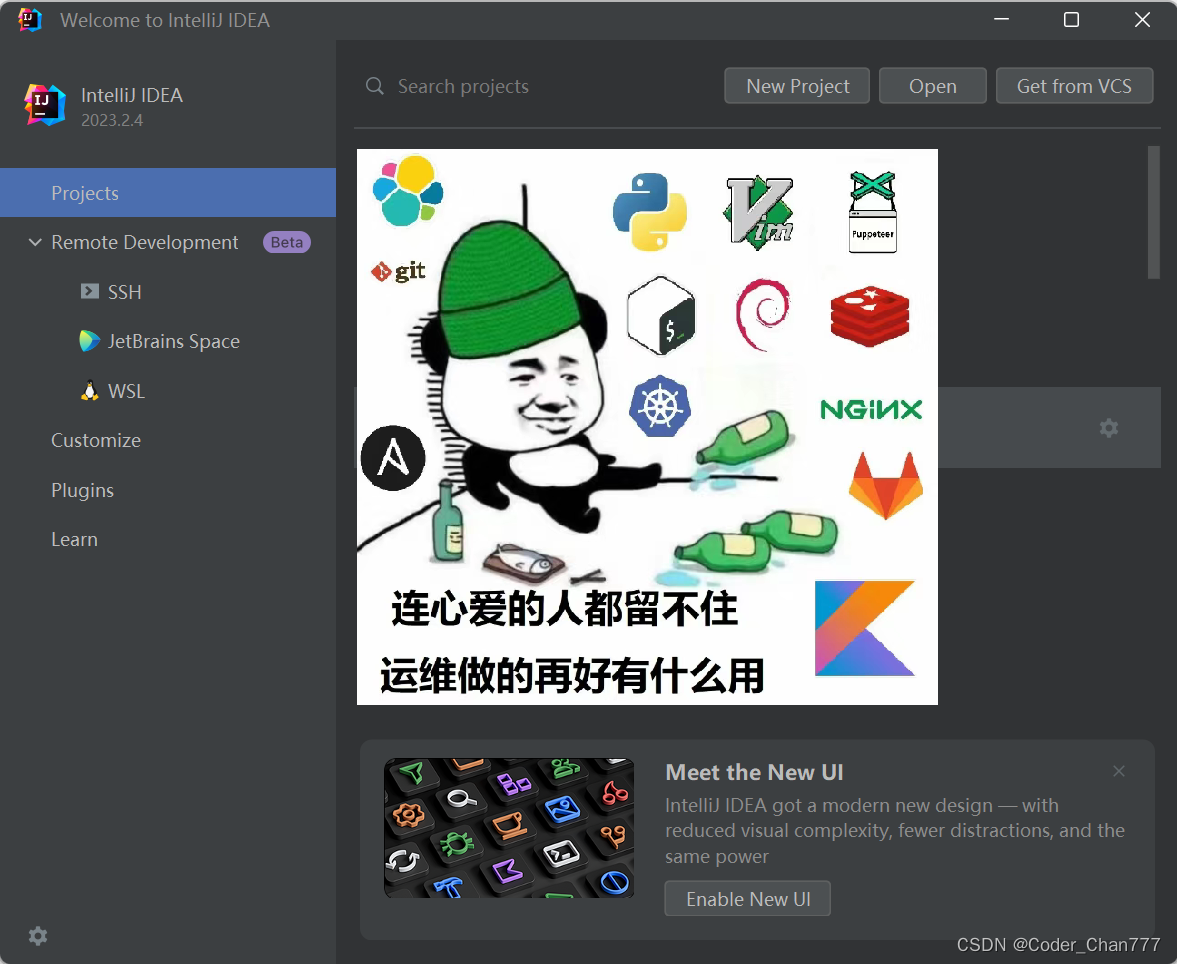Open the Projects section
Screen dimensions: 1177x964
pos(167,193)
